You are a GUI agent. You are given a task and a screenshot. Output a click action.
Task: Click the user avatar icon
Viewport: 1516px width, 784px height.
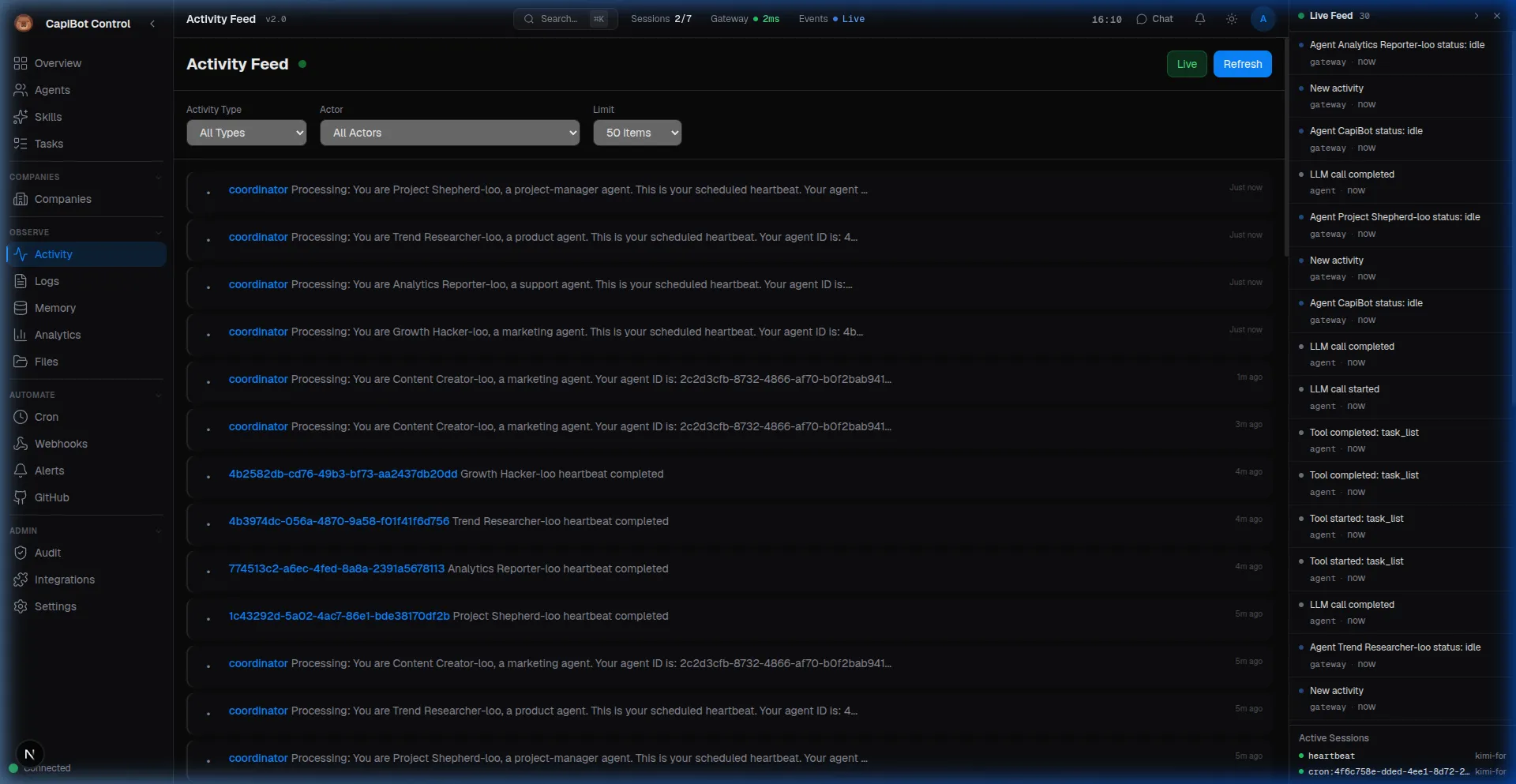coord(1263,19)
